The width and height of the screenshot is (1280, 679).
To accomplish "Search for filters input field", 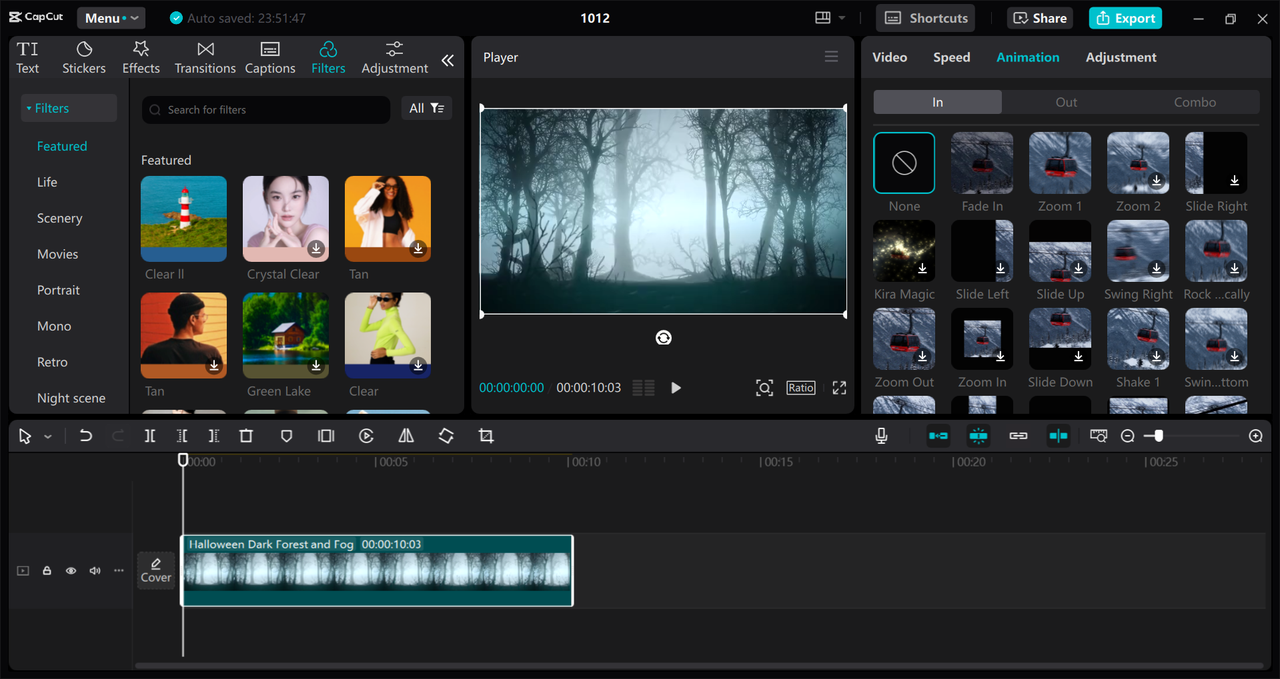I will [x=266, y=110].
